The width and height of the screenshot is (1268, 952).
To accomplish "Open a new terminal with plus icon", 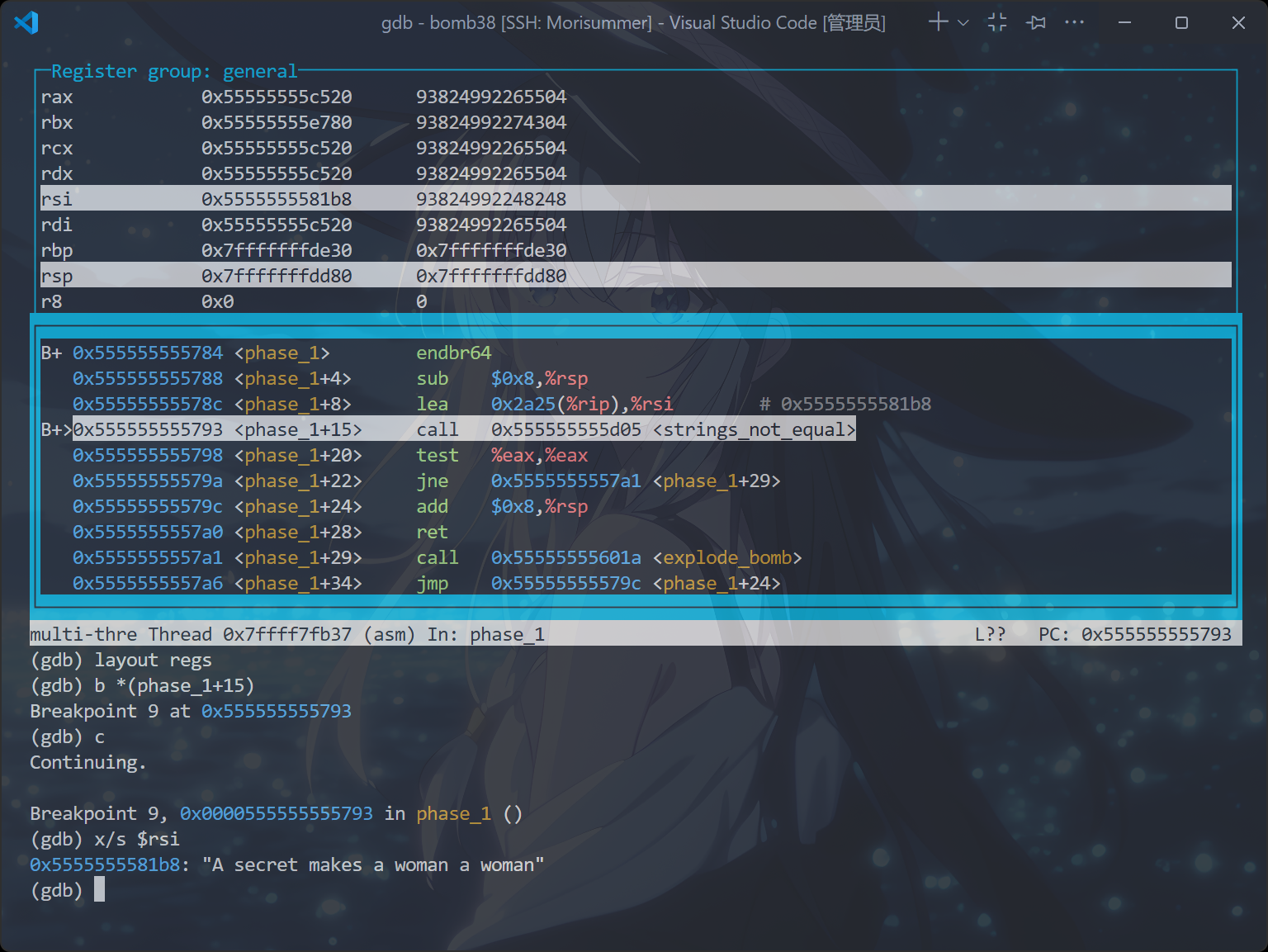I will pyautogui.click(x=938, y=22).
